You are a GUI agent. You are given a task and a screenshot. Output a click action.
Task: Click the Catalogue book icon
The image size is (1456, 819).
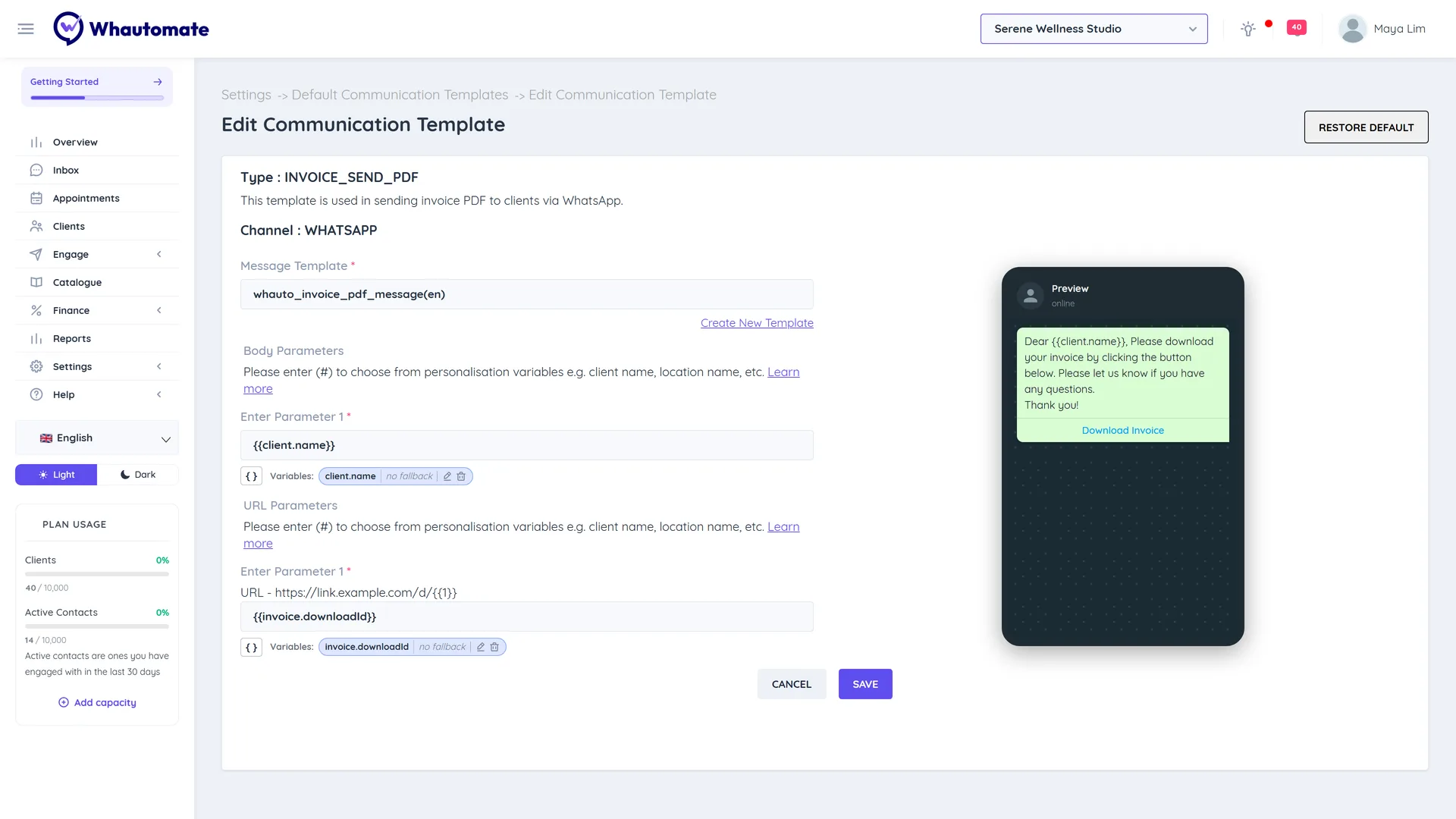tap(36, 283)
